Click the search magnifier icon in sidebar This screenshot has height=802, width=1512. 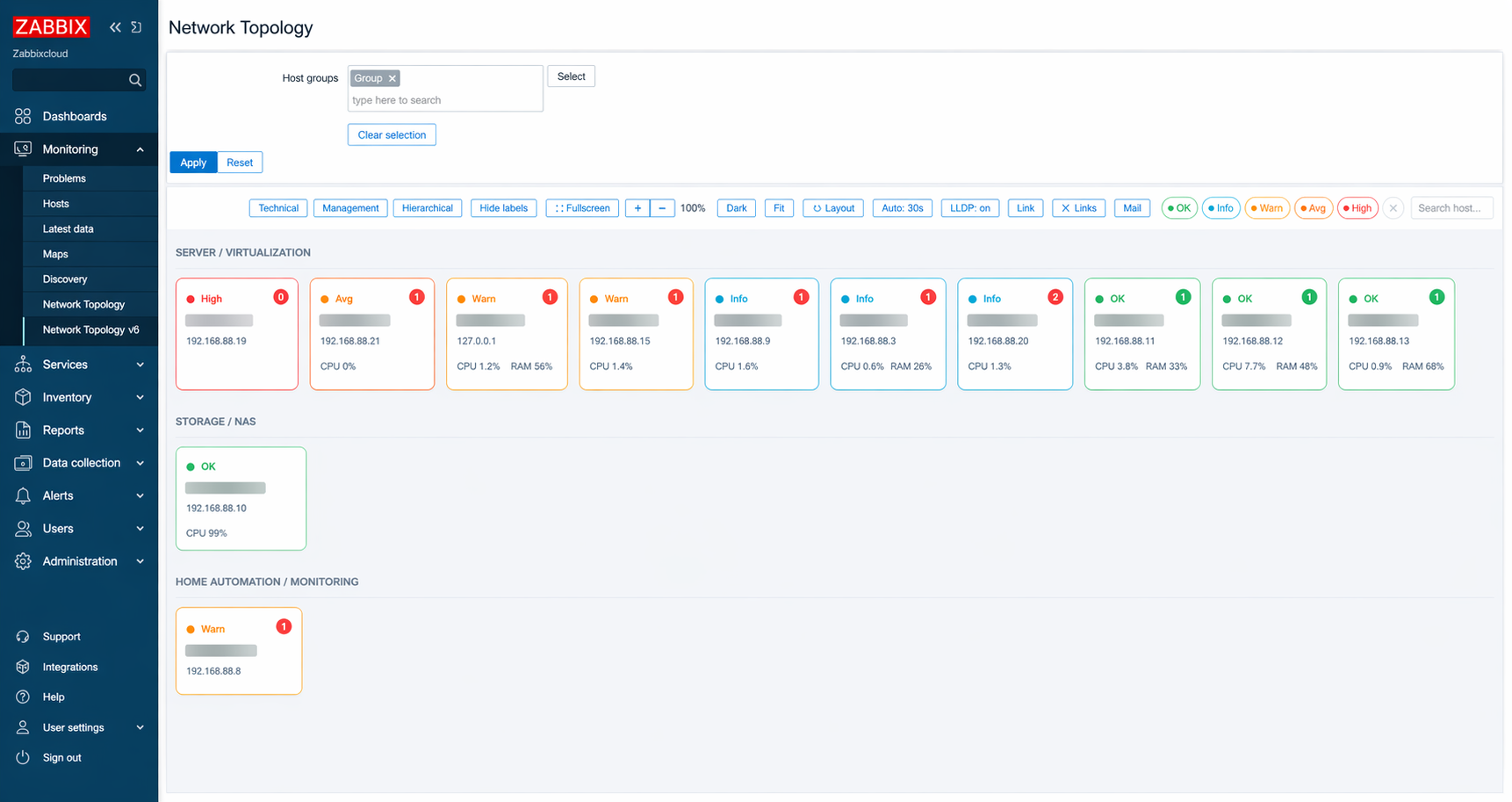coord(135,80)
